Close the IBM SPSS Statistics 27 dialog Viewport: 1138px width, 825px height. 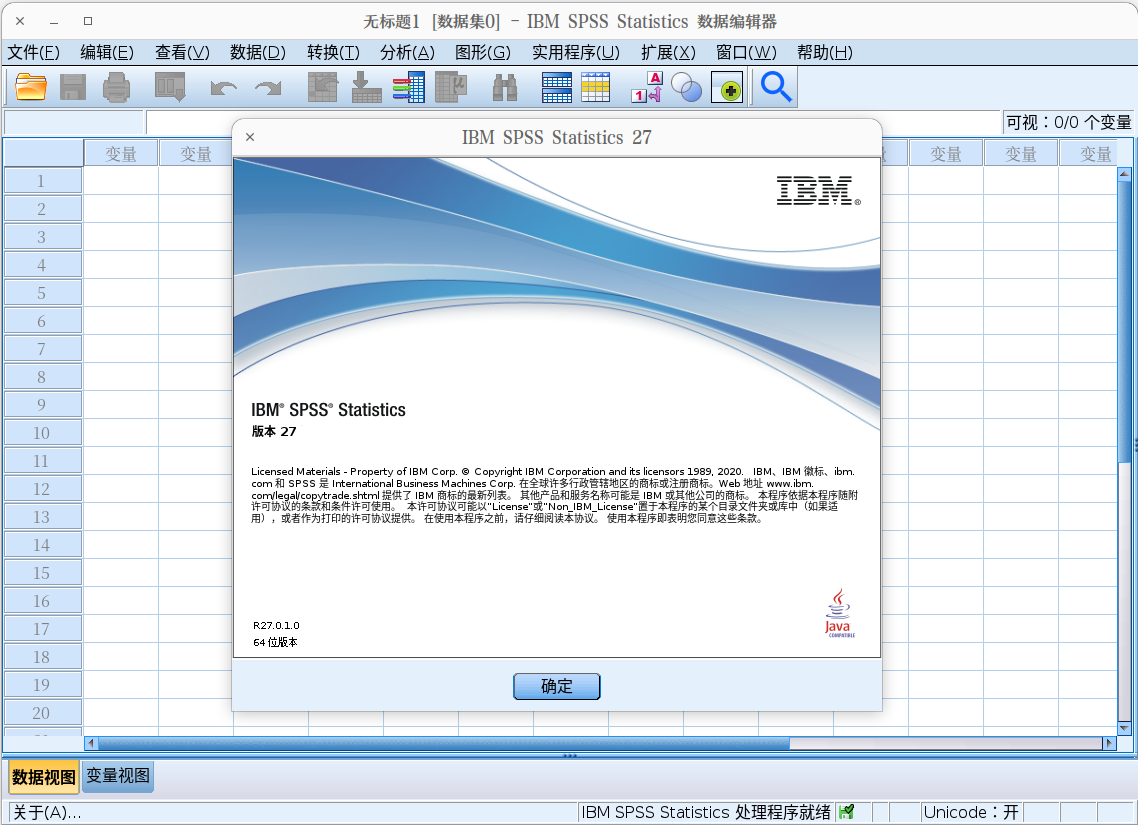tap(250, 137)
